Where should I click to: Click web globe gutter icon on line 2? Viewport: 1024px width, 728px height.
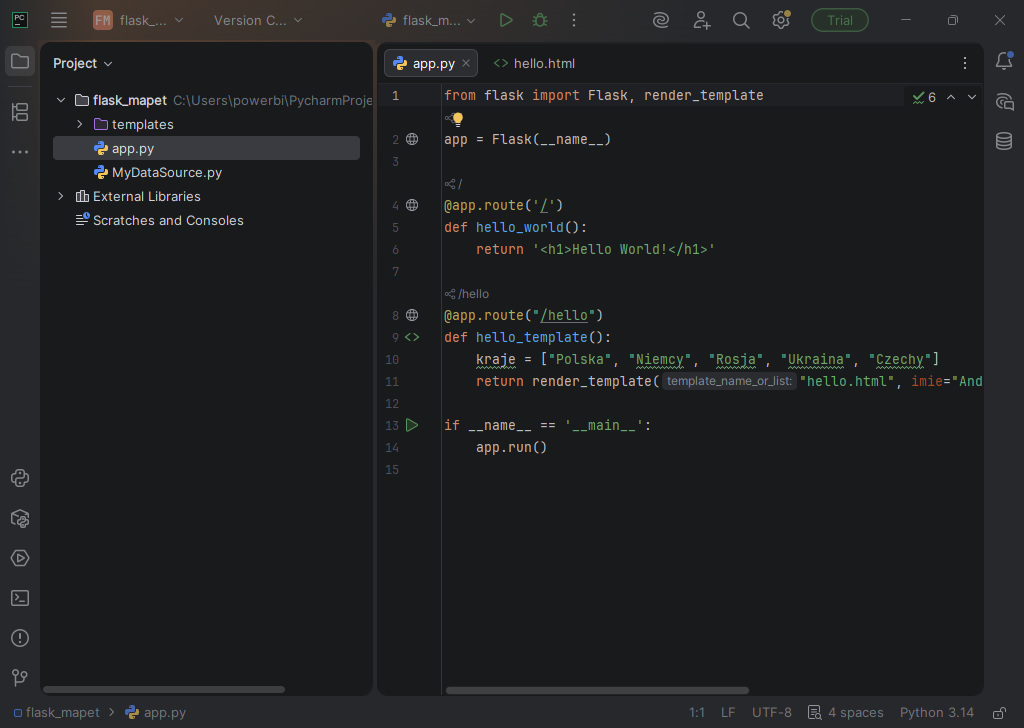pos(412,139)
